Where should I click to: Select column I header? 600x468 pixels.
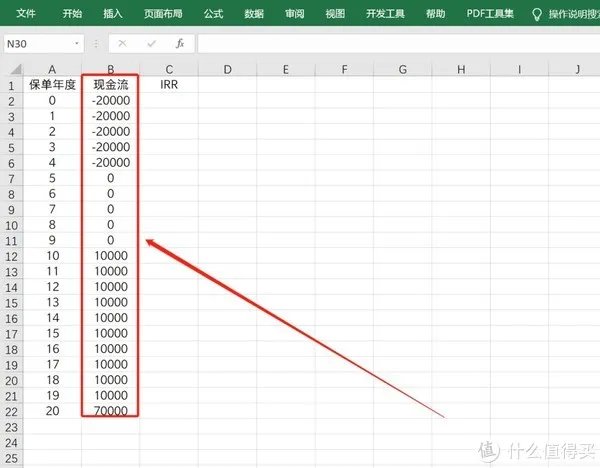point(519,69)
